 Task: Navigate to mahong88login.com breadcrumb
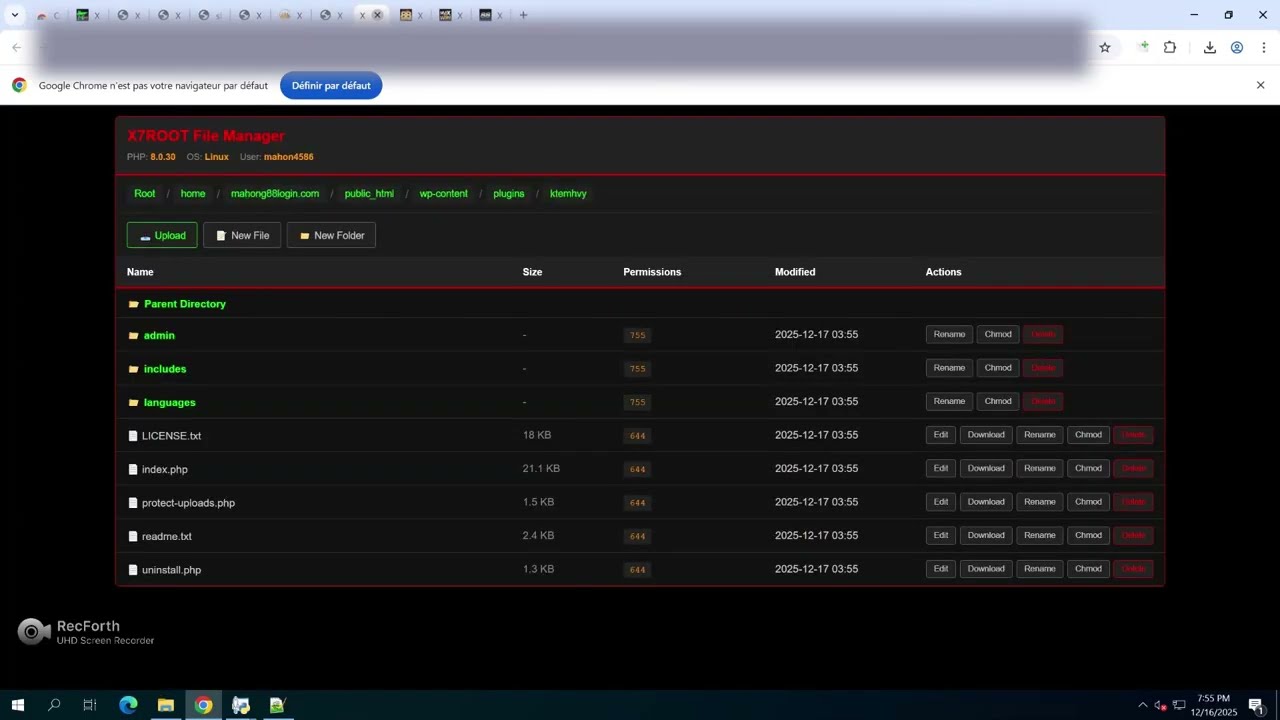pos(275,194)
